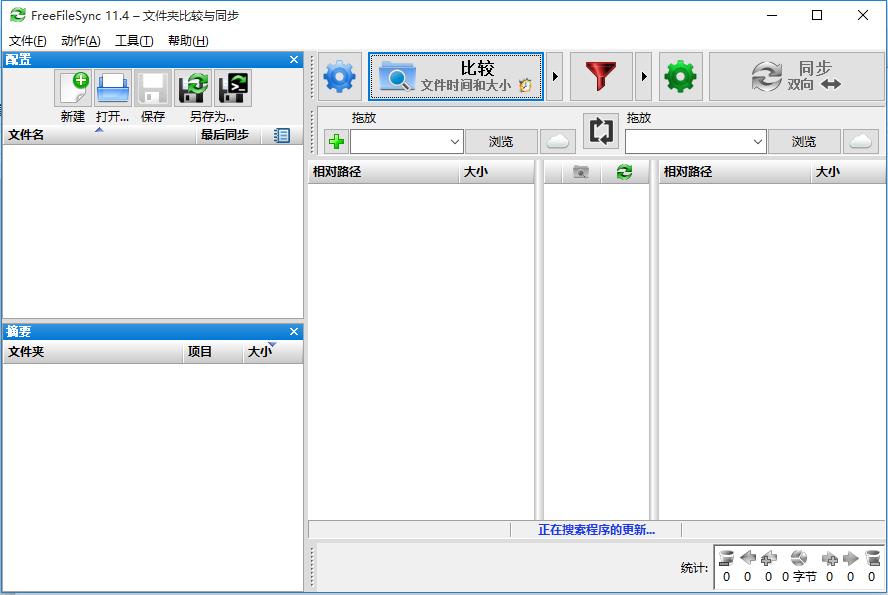Sort the configuration list by 文件名 column

coord(99,135)
